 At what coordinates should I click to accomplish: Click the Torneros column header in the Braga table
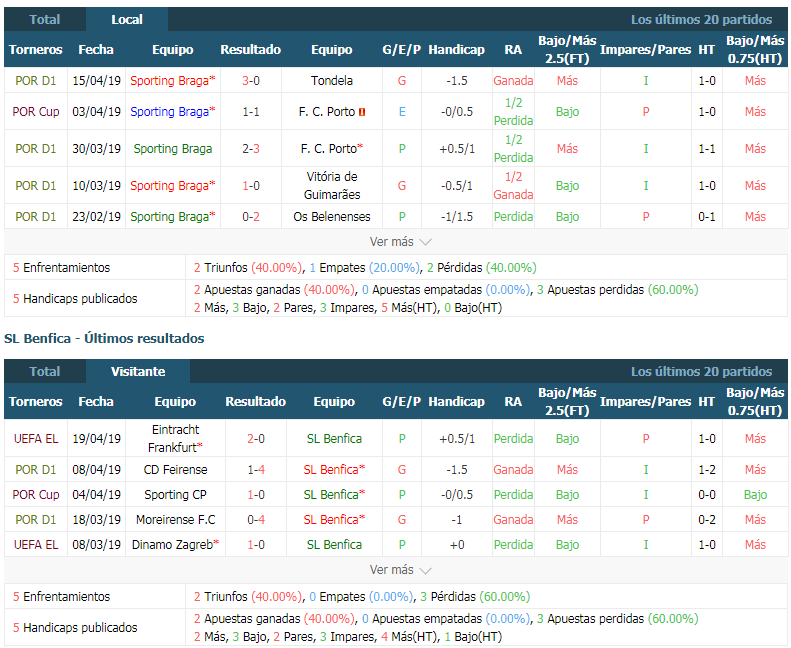(x=35, y=49)
